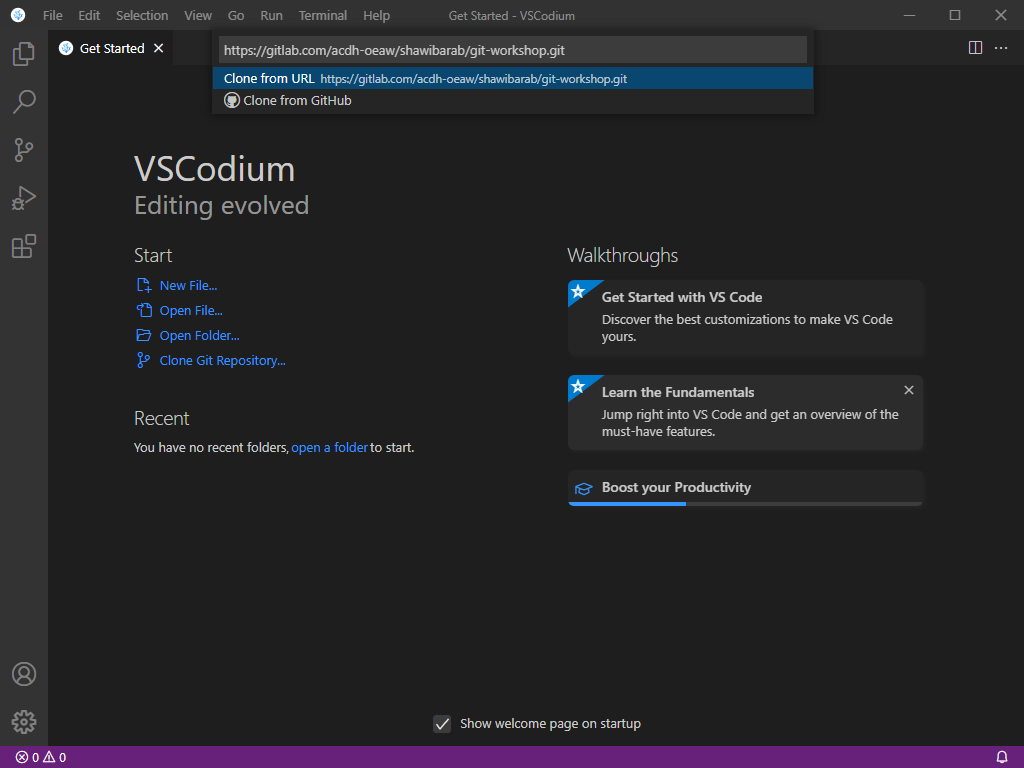Toggle Show welcome page on startup checkbox

[x=442, y=724]
